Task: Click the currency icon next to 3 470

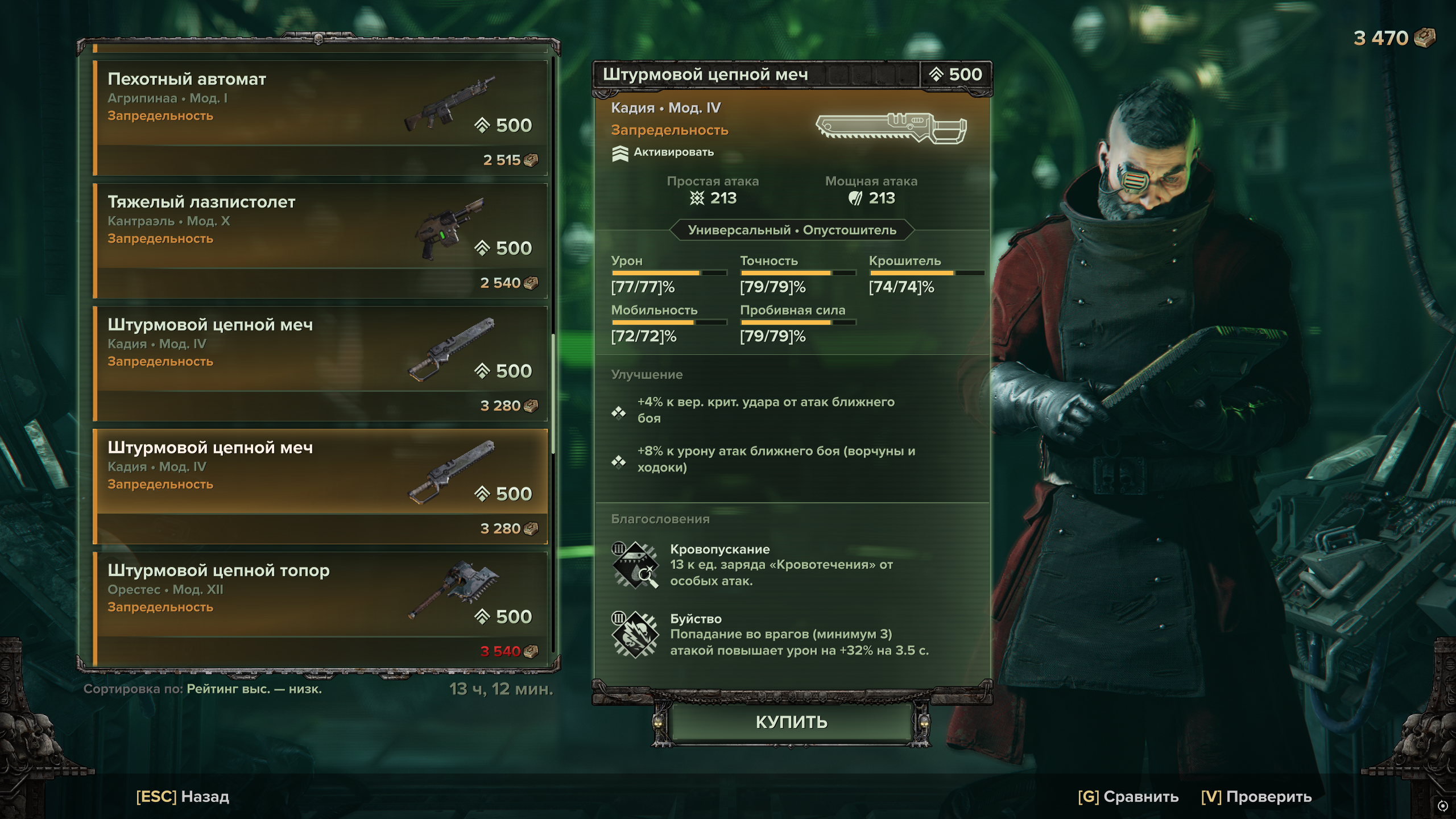Action: tap(1425, 38)
